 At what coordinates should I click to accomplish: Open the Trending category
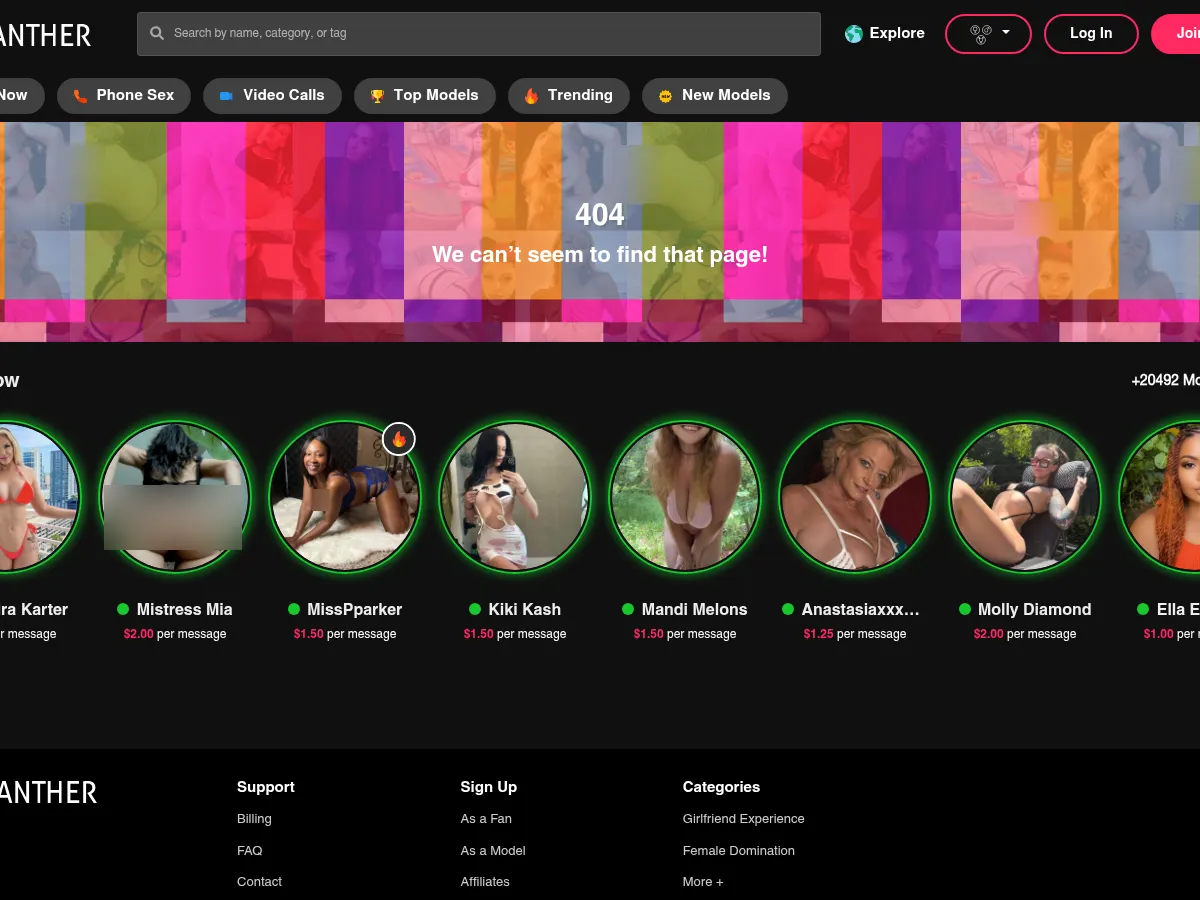[x=568, y=96]
